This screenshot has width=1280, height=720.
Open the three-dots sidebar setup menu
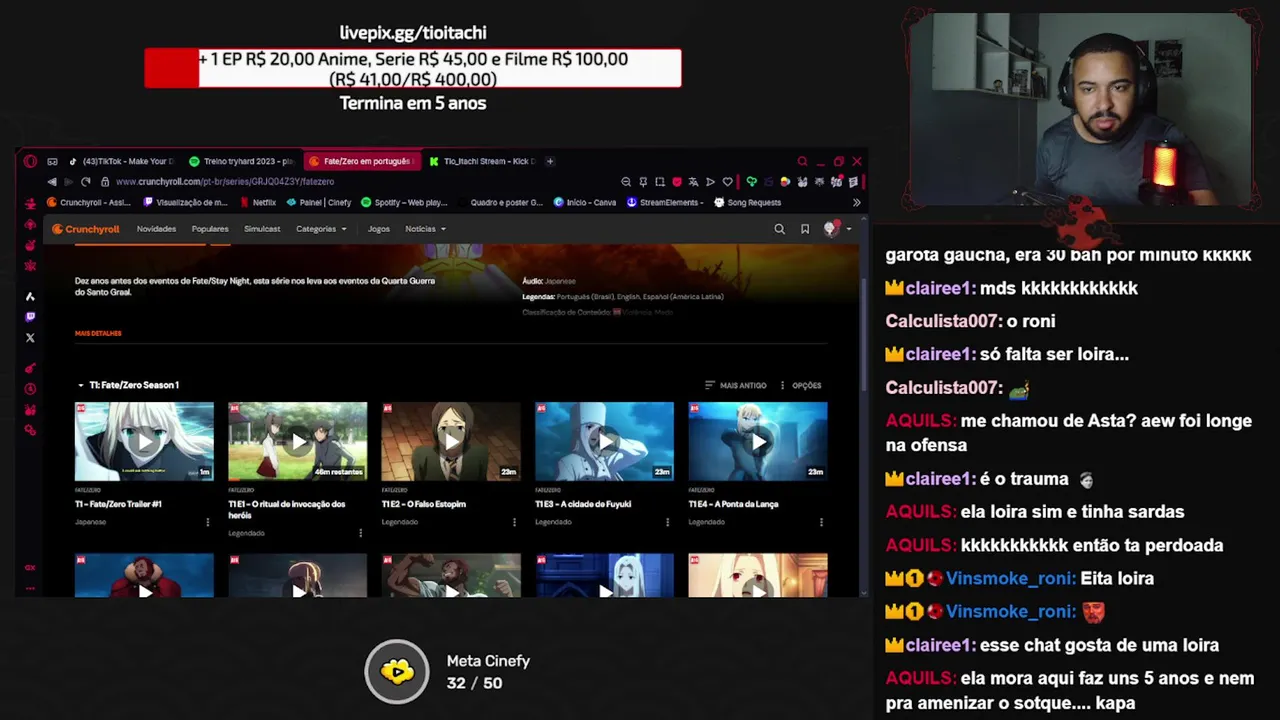pos(30,587)
